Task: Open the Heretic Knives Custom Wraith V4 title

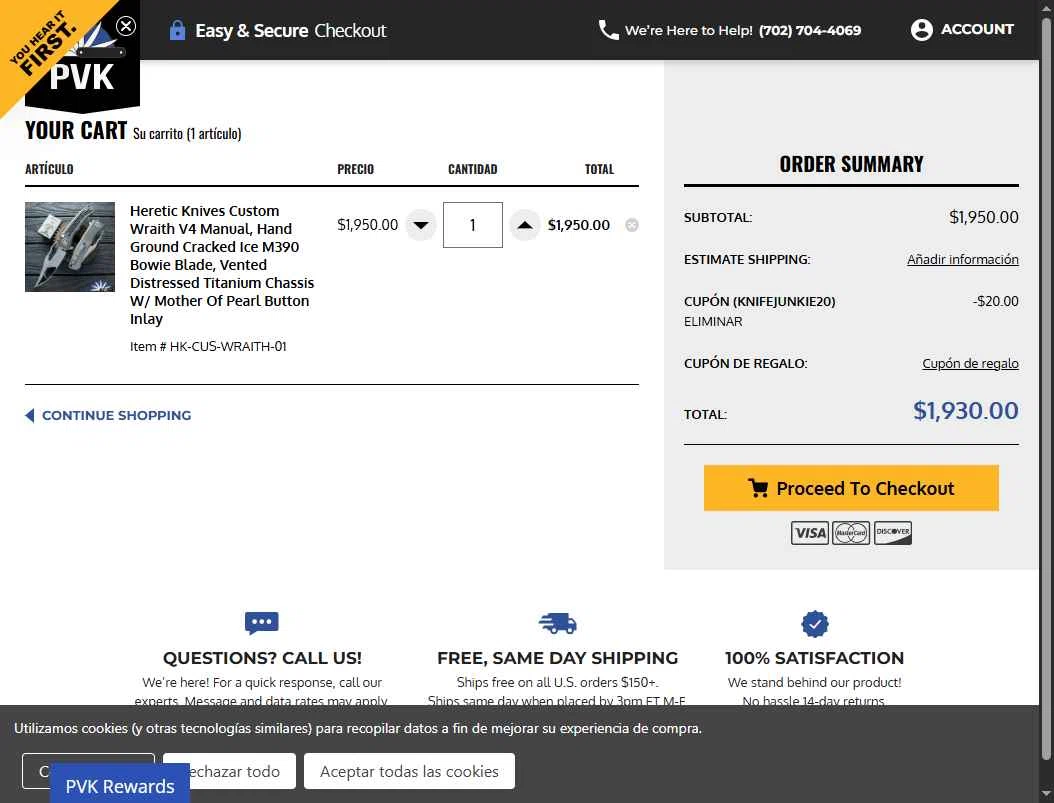Action: point(222,265)
